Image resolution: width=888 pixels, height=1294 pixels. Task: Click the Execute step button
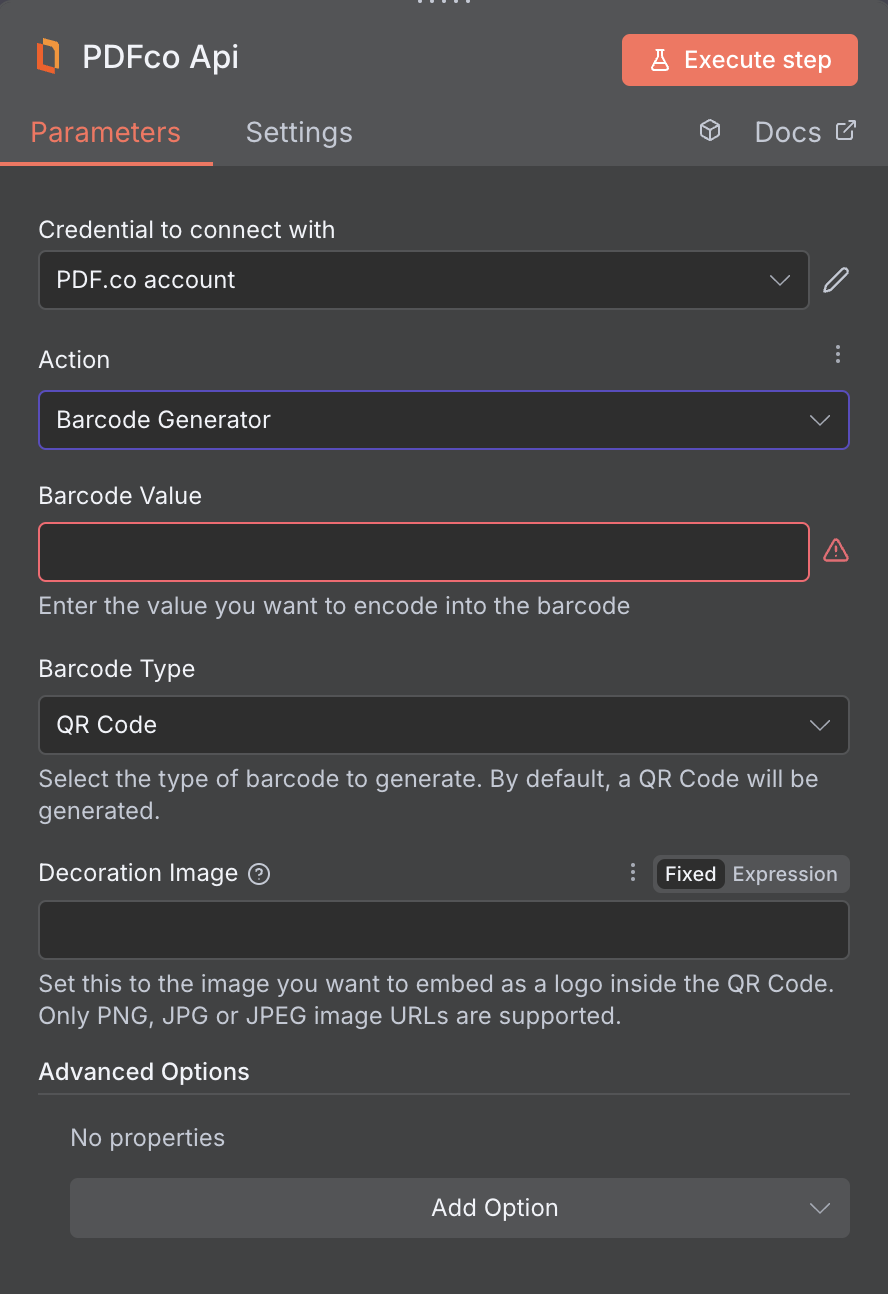pos(739,60)
